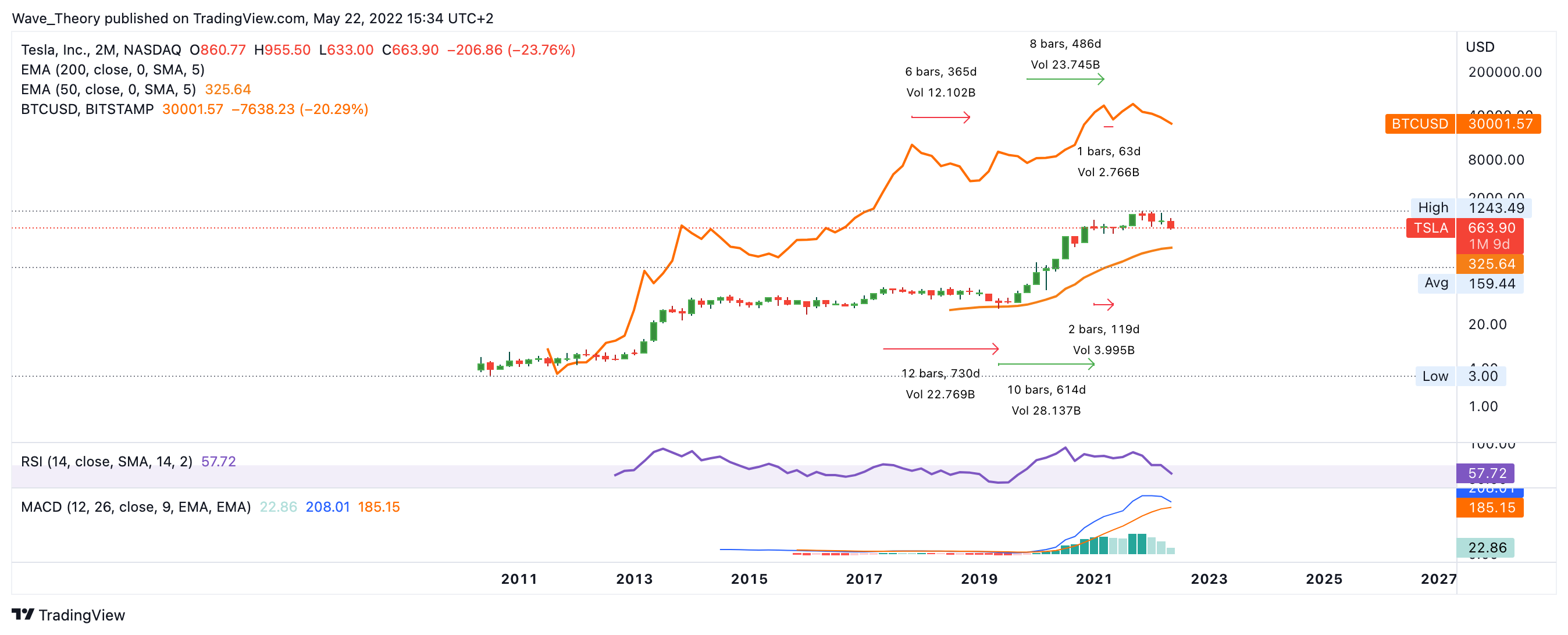The image size is (1568, 635).
Task: Click green arrow above 10 bars 614d
Action: tap(1046, 364)
